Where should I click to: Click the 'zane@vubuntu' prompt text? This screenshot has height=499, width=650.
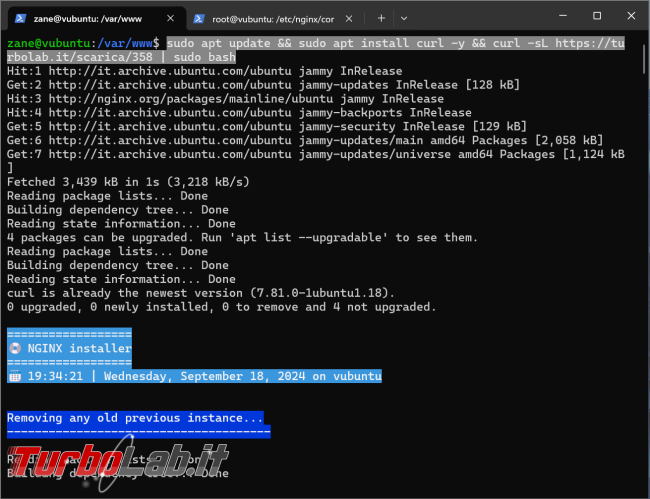pos(49,43)
